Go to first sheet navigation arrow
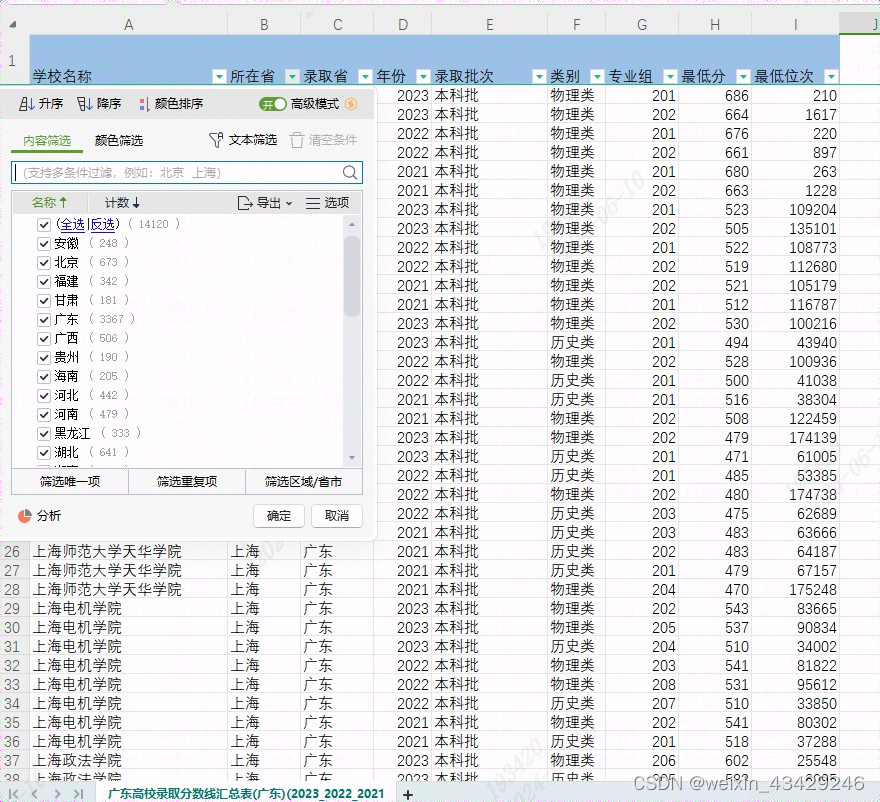Screen dimensions: 880x802 pos(13,794)
